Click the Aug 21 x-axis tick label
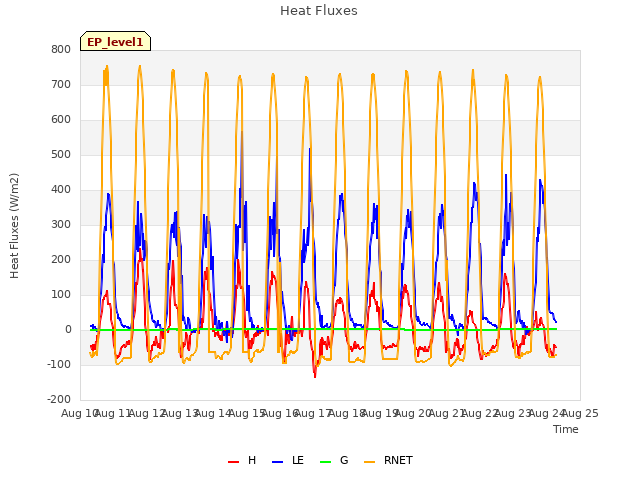Viewport: 640px width, 480px height. 447,413
